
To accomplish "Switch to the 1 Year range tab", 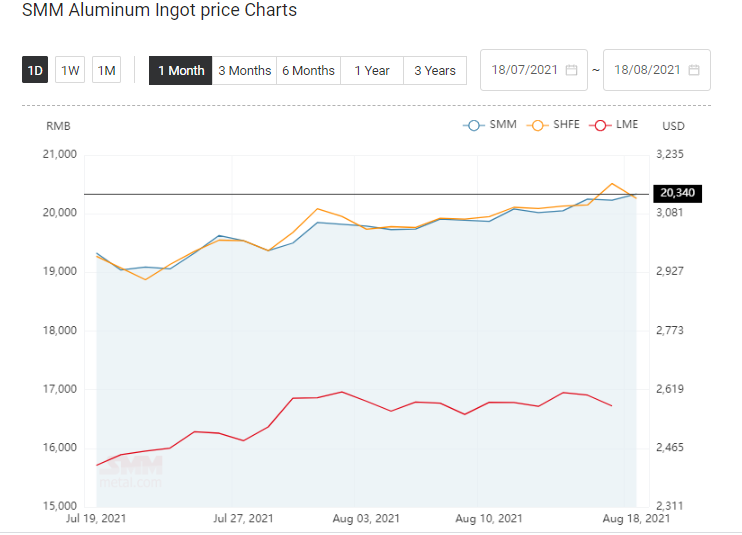I will tap(372, 70).
